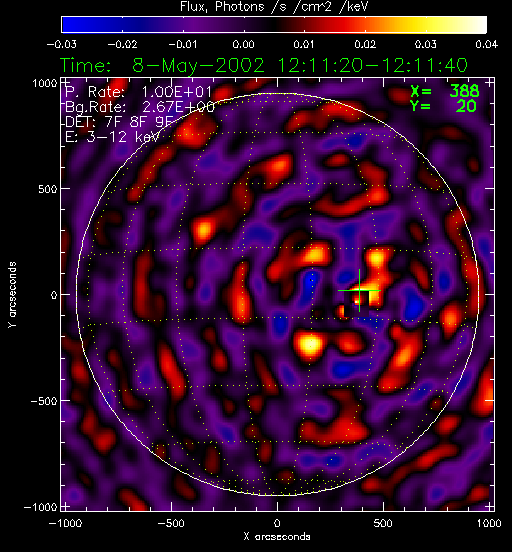The image size is (512, 552).
Task: Click the 0.02 colorbar tick label
Action: point(365,44)
